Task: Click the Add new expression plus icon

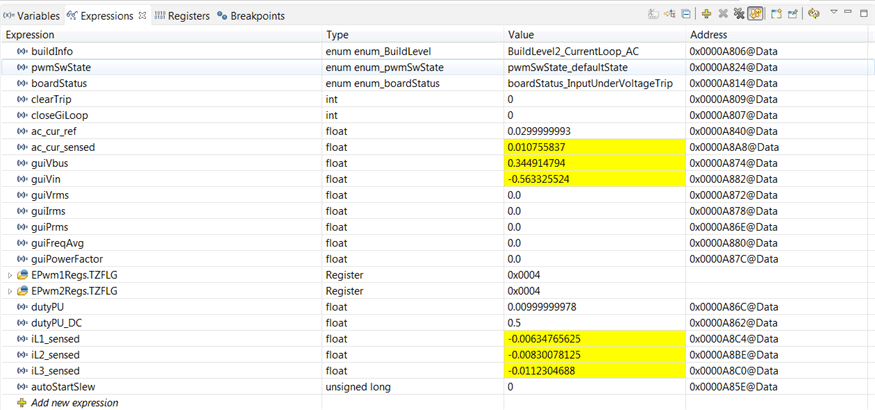Action: (x=706, y=15)
